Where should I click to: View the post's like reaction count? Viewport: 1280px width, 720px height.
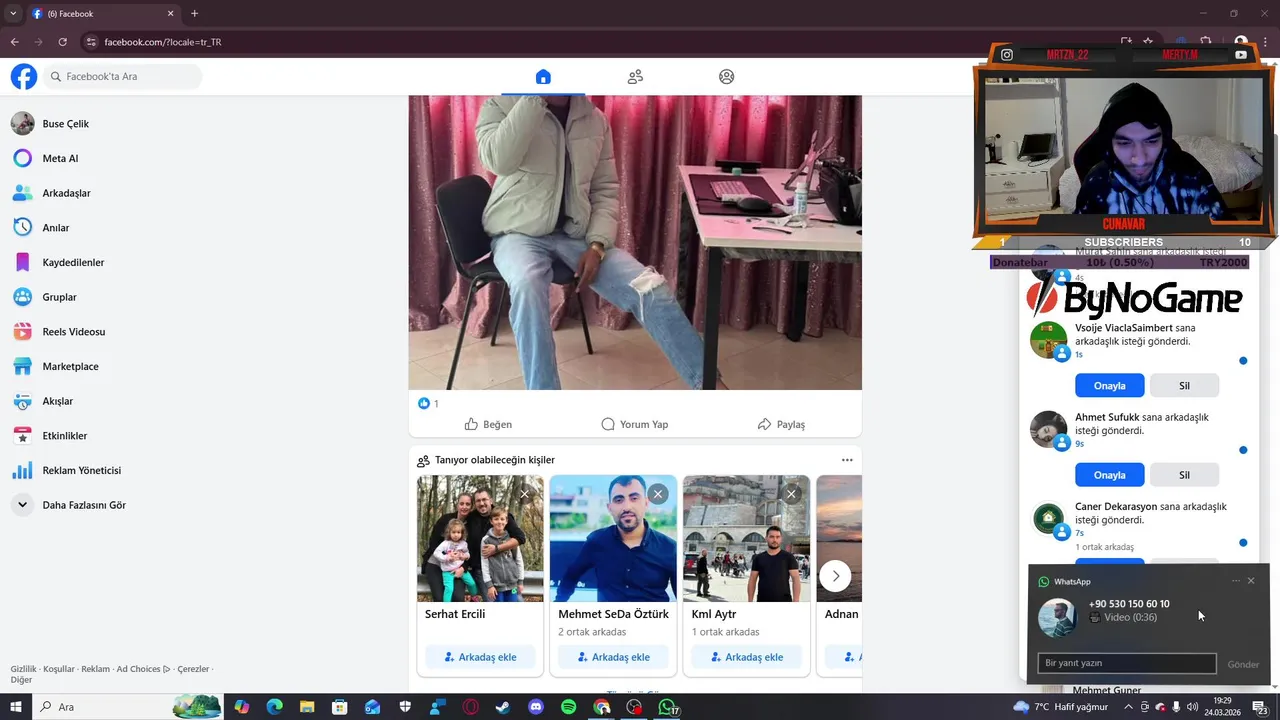[428, 403]
